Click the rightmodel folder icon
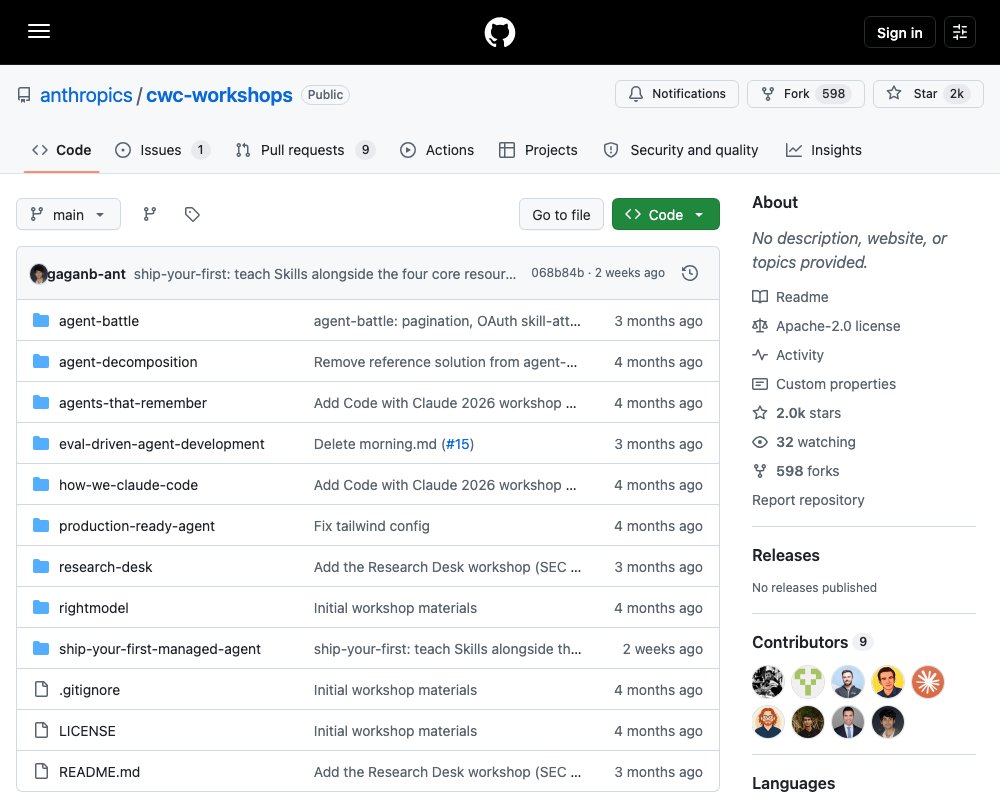The image size is (1000, 800). [x=41, y=607]
